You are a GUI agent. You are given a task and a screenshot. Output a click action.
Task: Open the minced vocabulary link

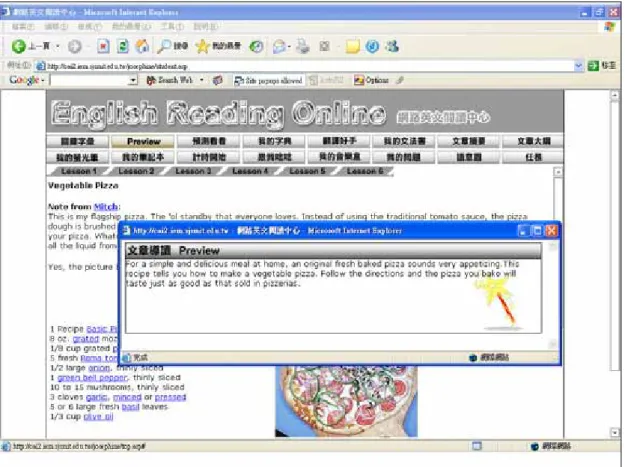[x=127, y=397]
